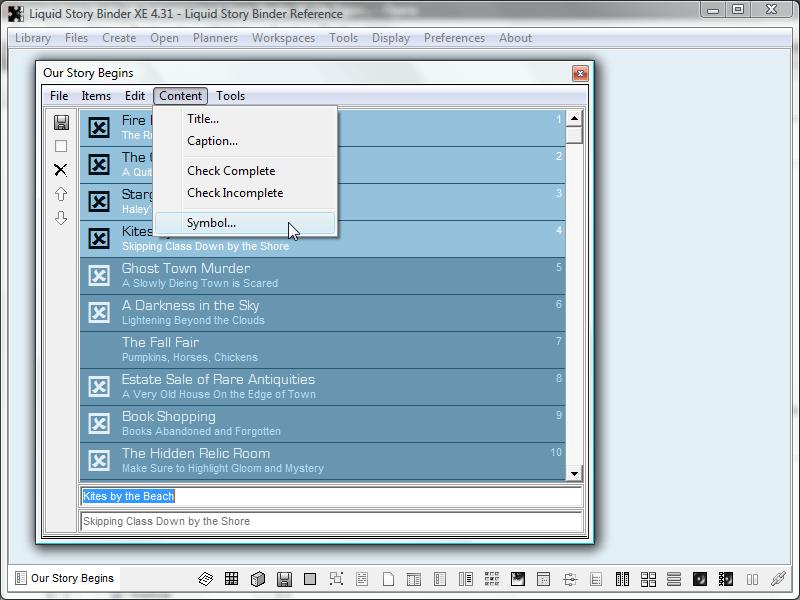This screenshot has height=600, width=800.
Task: Select Symbol... from the Content menu
Action: click(x=211, y=223)
